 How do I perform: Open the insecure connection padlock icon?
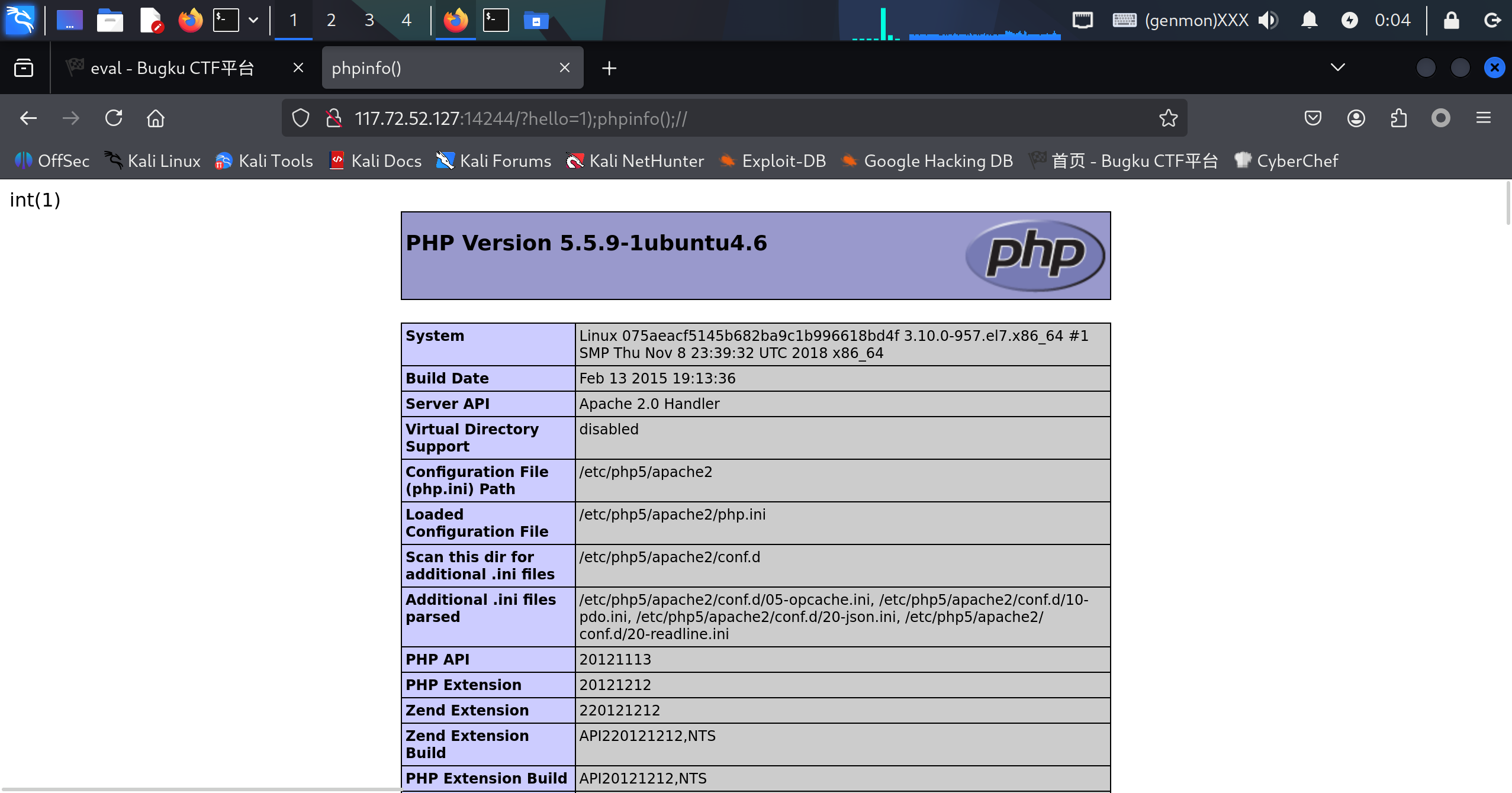(x=334, y=118)
